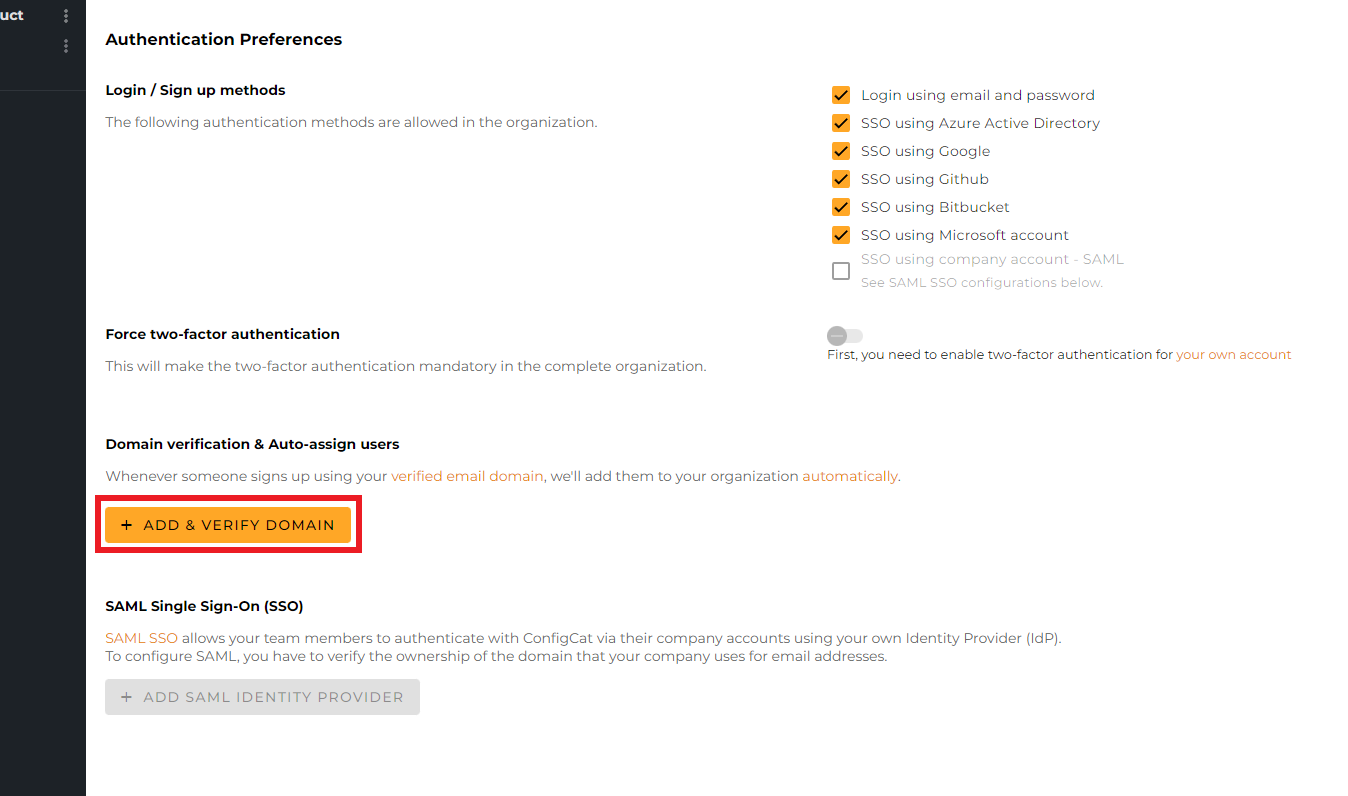Viewport: 1348px width, 796px height.
Task: Click the Add SAML Identity Provider button
Action: 262,696
